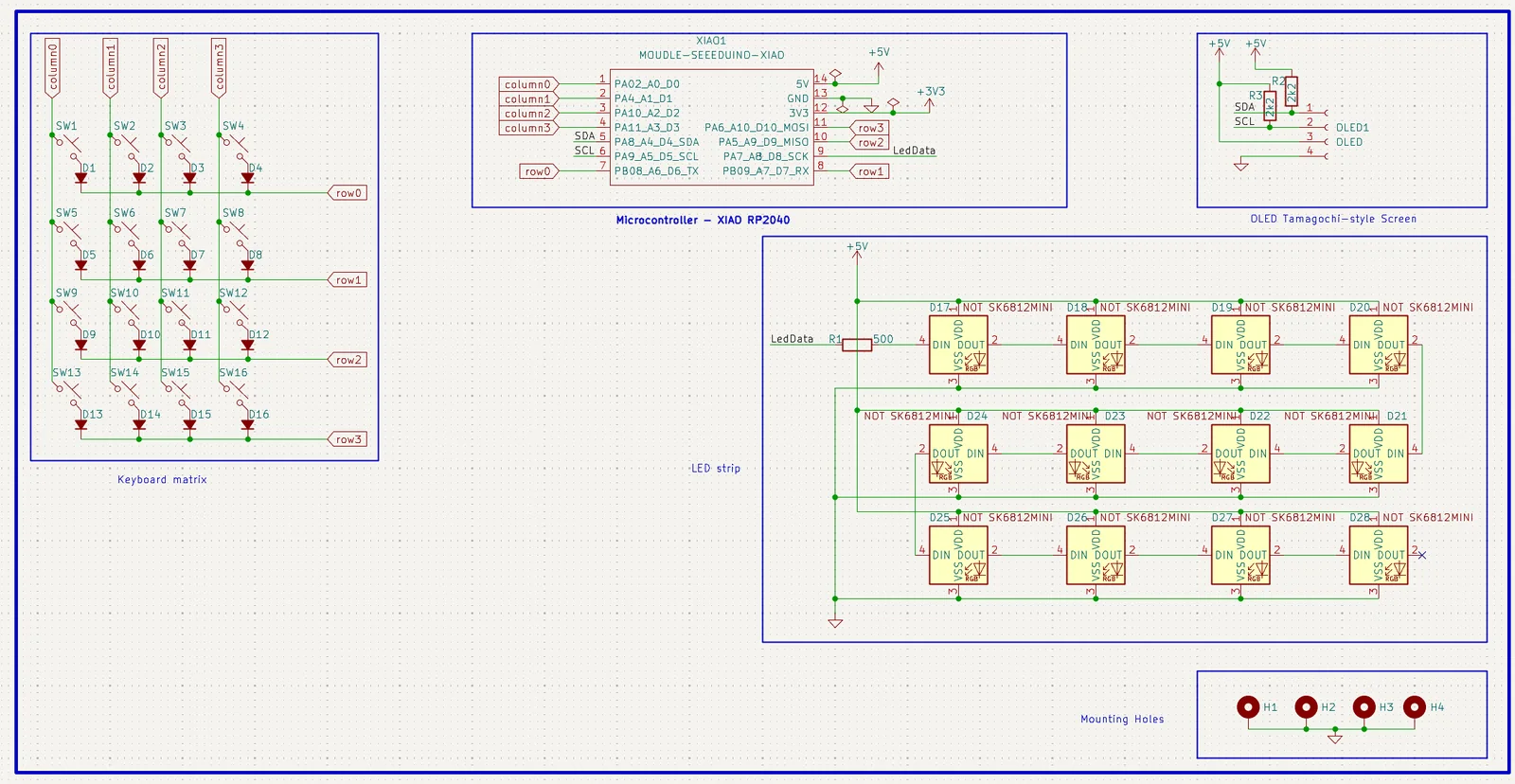Image resolution: width=1515 pixels, height=784 pixels.
Task: Click the 'OLED Tamagochi-style Screen' caption
Action: [x=1333, y=219]
